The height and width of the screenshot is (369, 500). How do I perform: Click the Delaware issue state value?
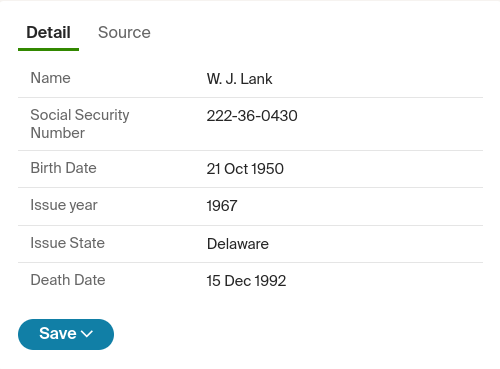tap(238, 244)
